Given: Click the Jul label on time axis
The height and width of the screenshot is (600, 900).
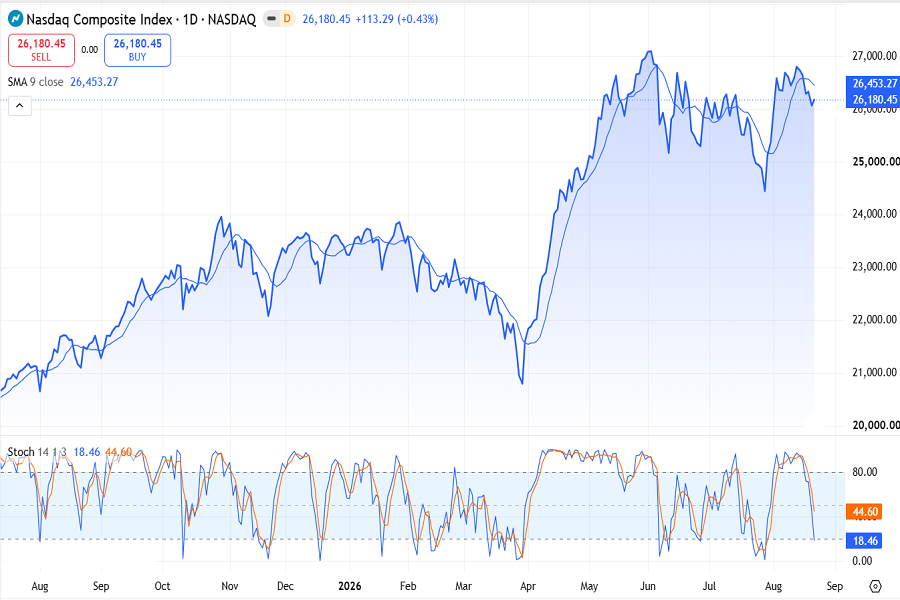Looking at the screenshot, I should [x=709, y=586].
